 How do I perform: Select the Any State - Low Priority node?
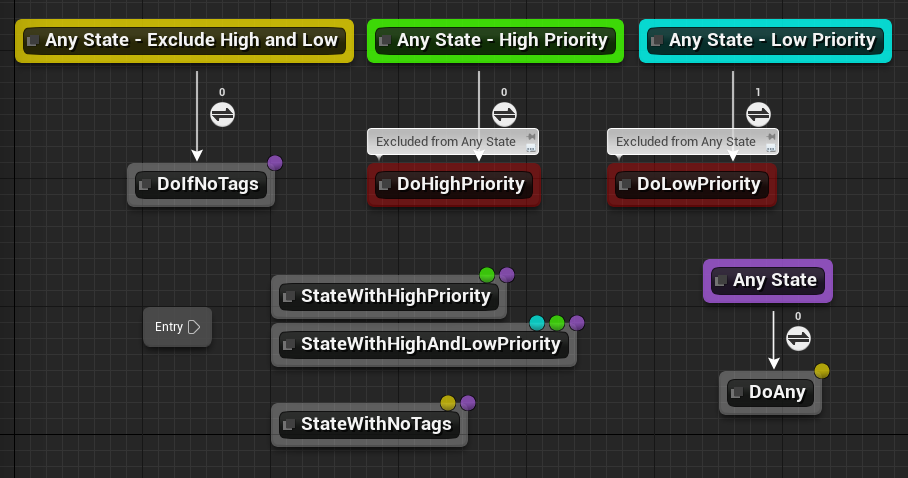[765, 41]
